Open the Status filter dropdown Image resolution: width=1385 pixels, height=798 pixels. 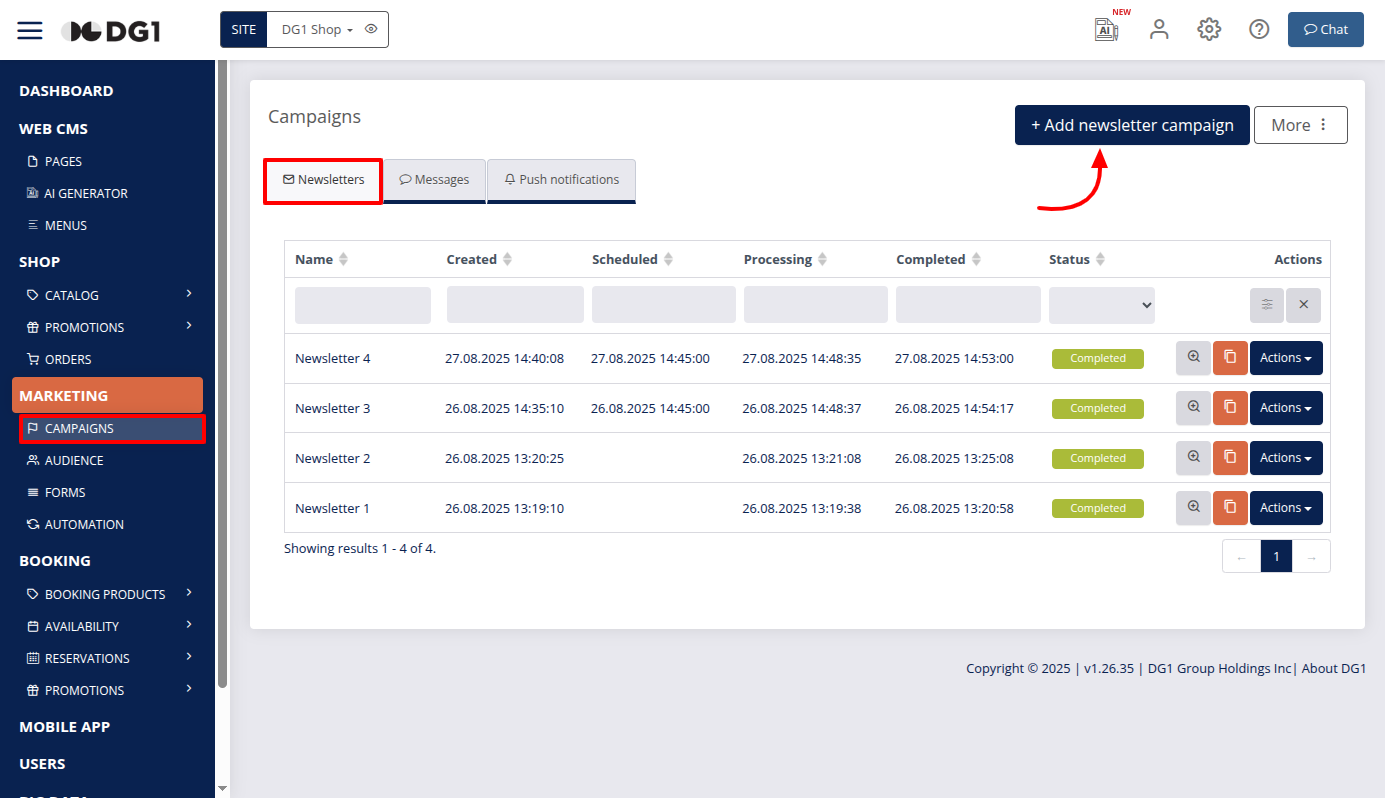pos(1101,305)
